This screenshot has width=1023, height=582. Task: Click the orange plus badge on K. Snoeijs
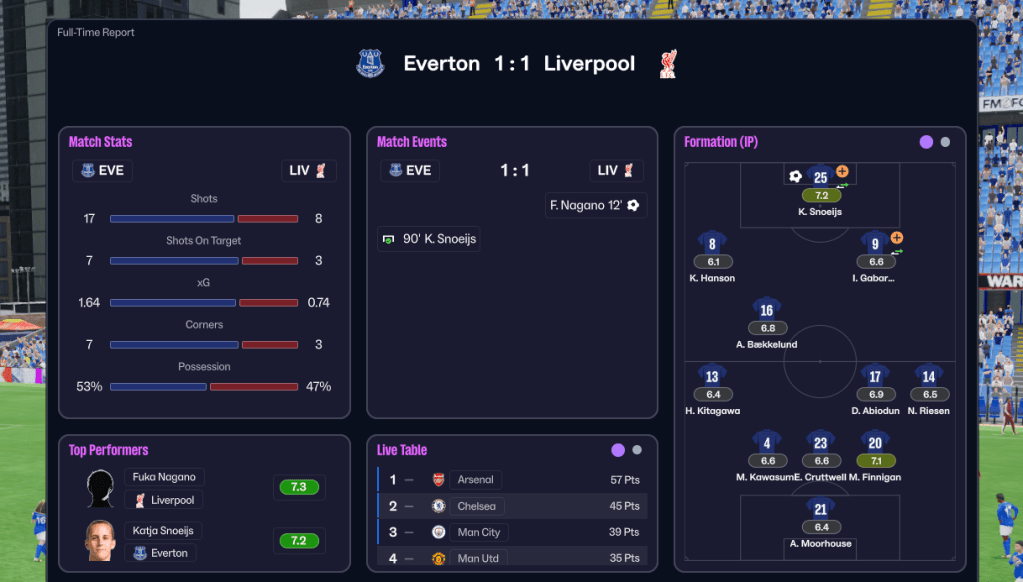tap(842, 172)
